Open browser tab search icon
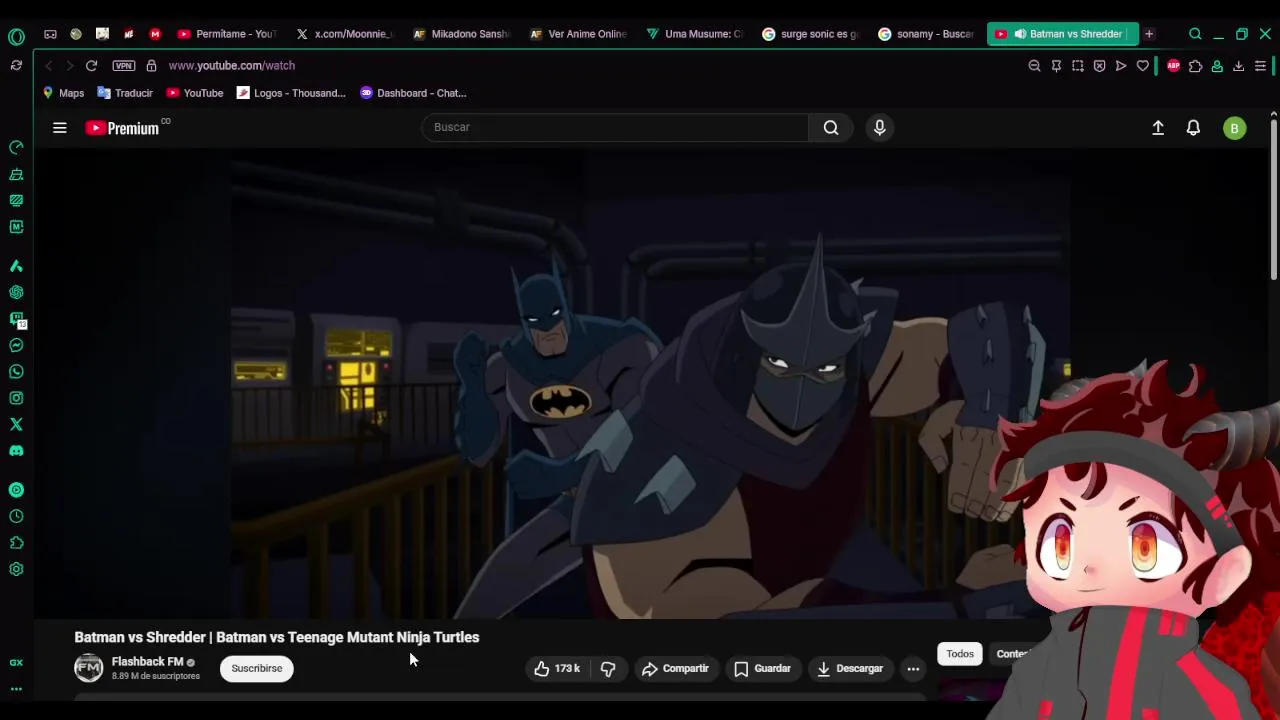The height and width of the screenshot is (720, 1280). click(1195, 34)
